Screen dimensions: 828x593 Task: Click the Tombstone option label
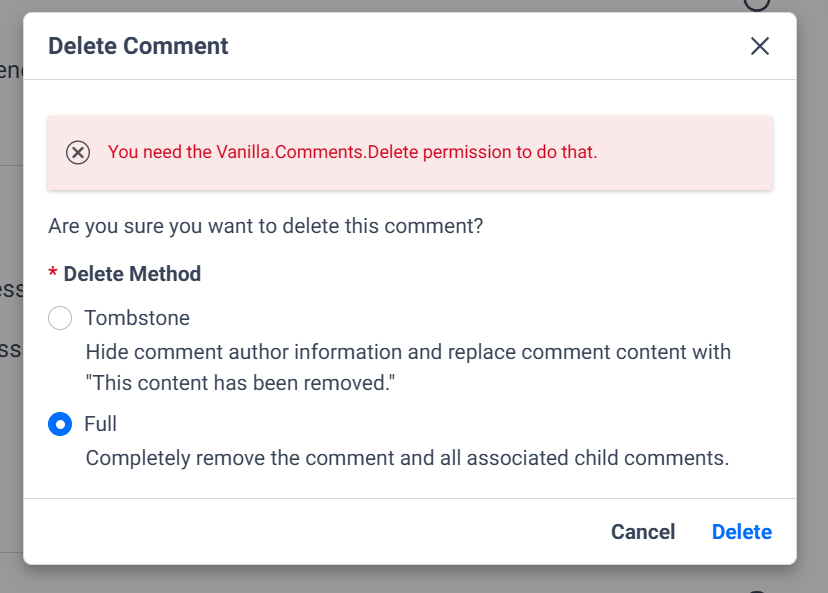click(x=137, y=318)
